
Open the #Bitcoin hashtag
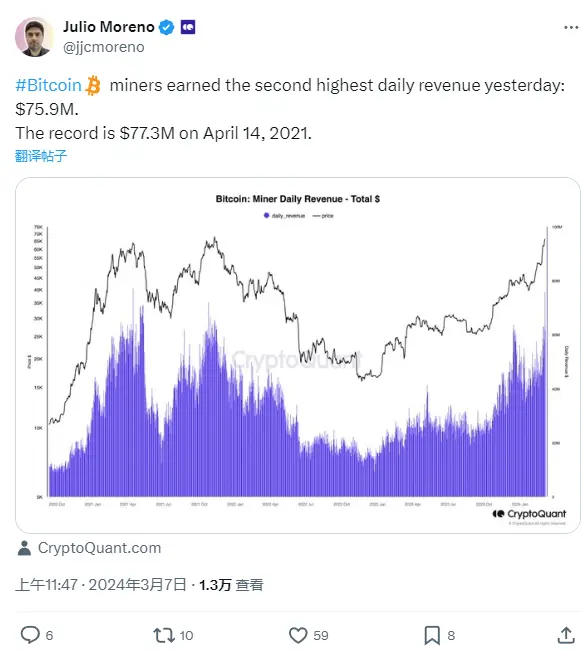click(x=48, y=85)
